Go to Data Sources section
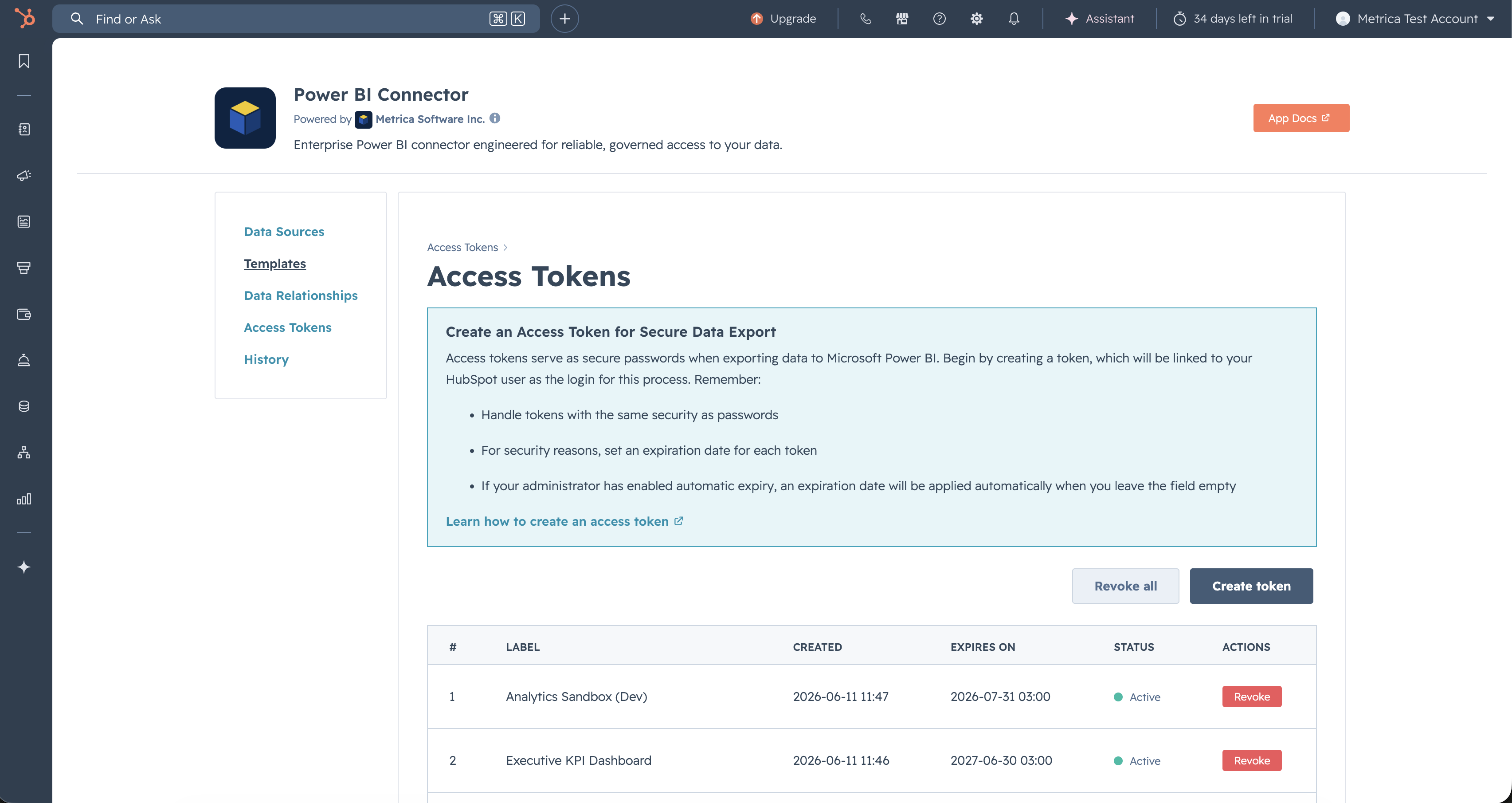The width and height of the screenshot is (1512, 803). pyautogui.click(x=284, y=232)
